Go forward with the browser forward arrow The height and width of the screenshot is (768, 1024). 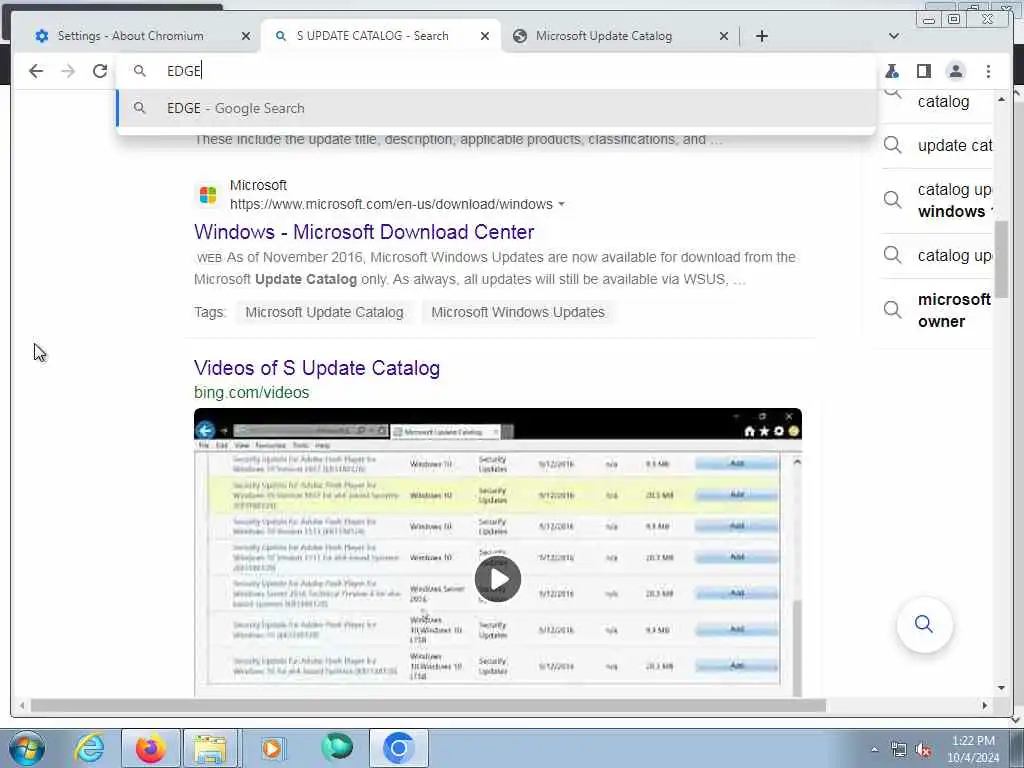click(x=68, y=71)
